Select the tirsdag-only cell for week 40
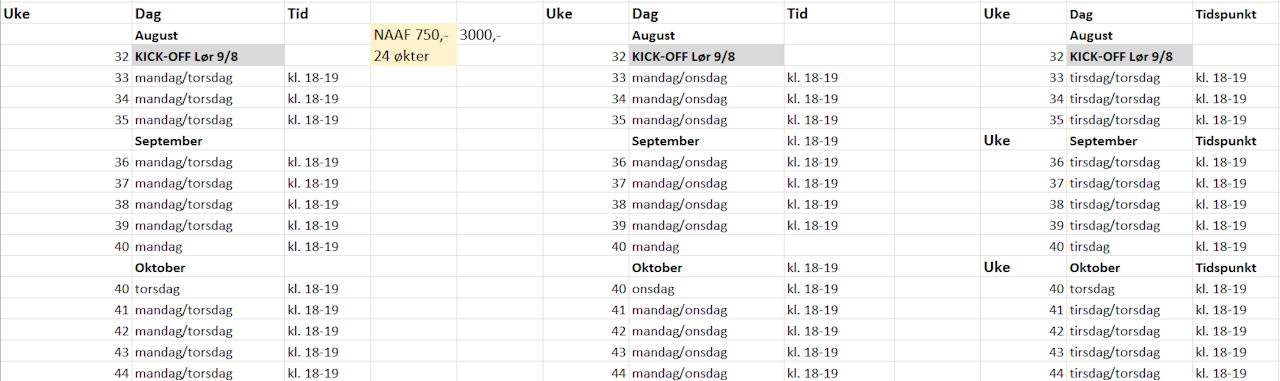1280x381 pixels. pos(1129,246)
